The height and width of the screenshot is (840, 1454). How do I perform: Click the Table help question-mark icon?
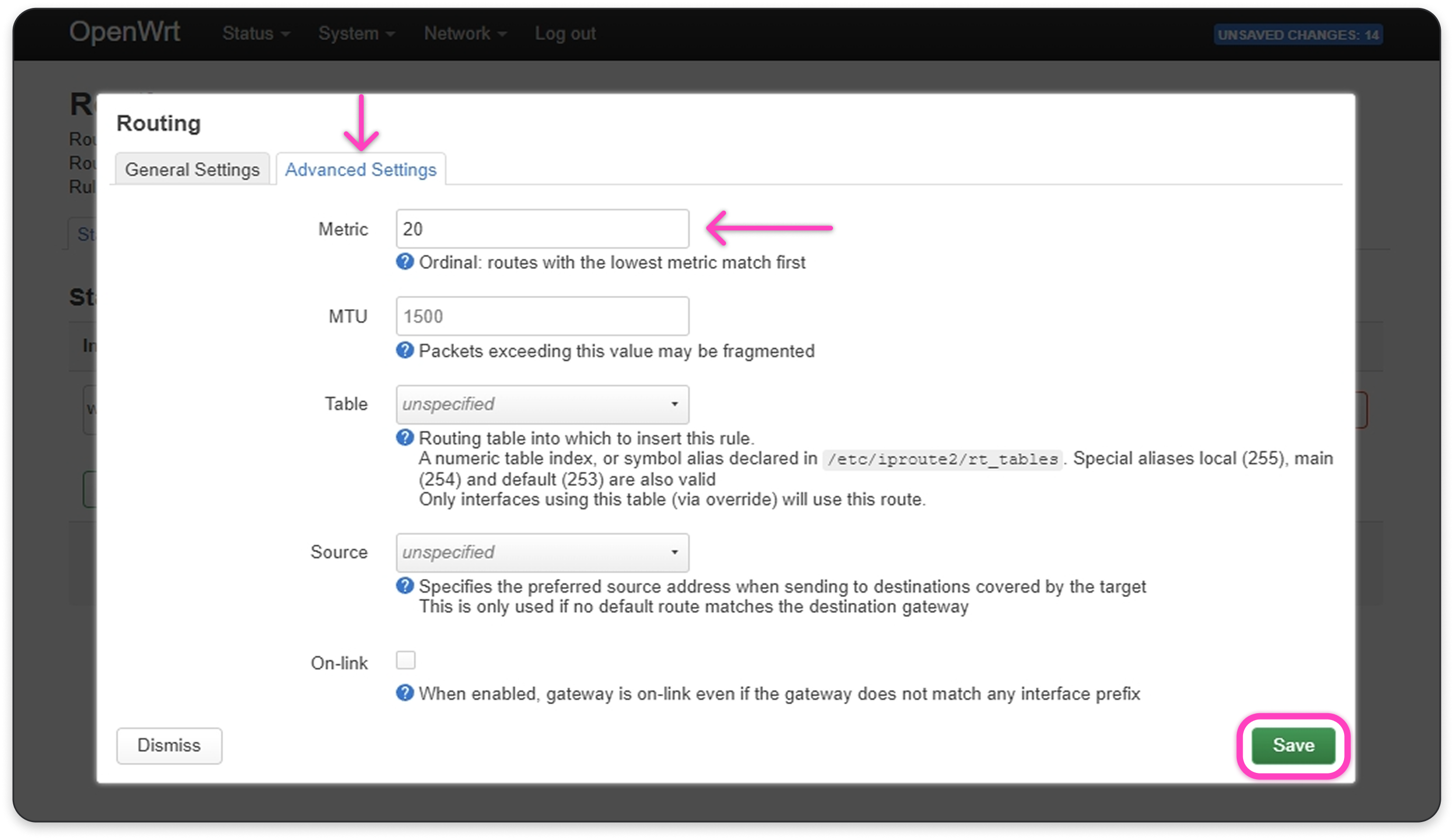coord(404,437)
